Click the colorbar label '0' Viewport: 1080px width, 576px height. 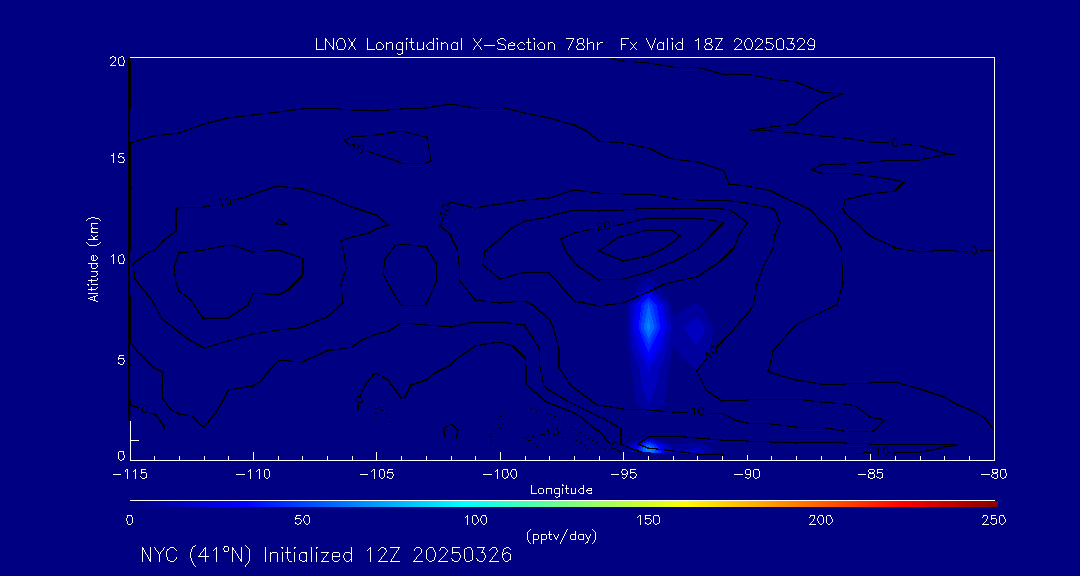coord(129,520)
